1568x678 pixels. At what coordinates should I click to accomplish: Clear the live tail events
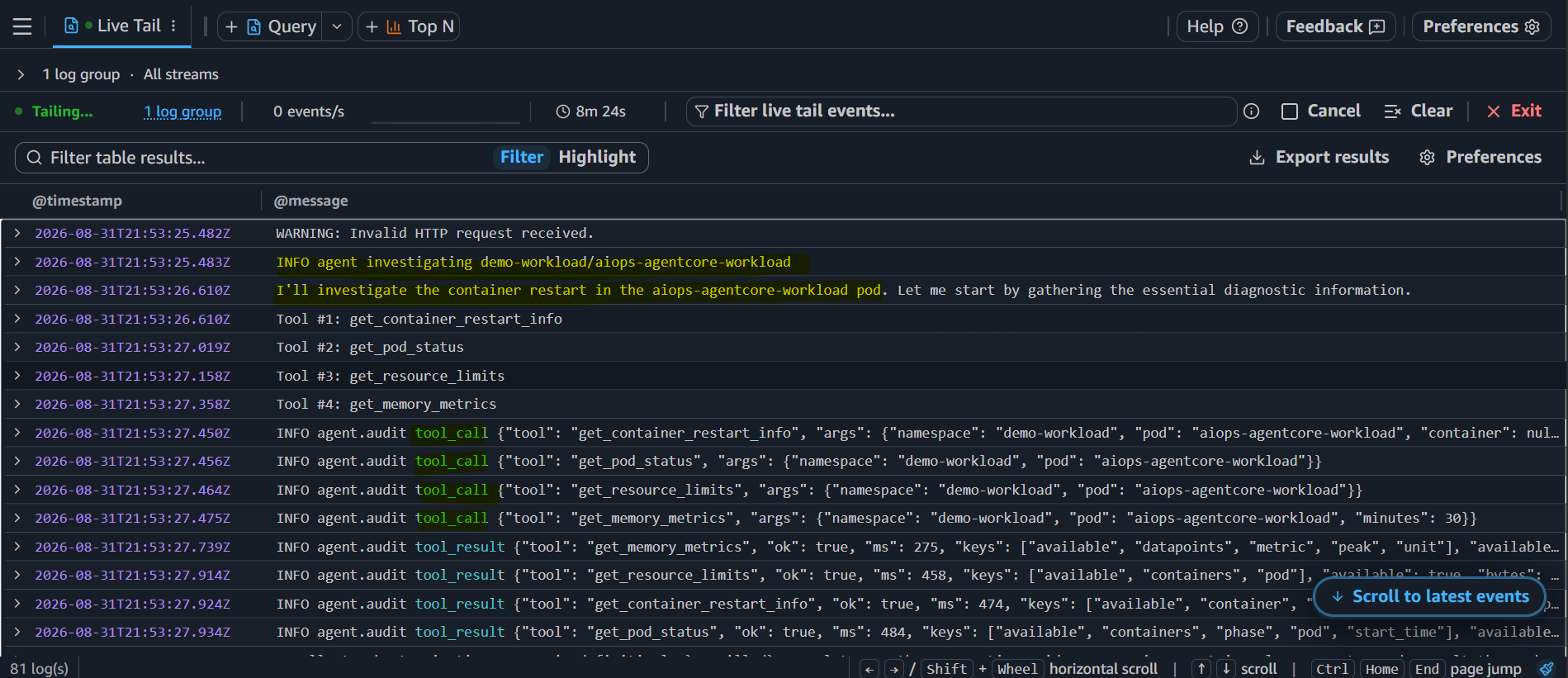[1419, 111]
